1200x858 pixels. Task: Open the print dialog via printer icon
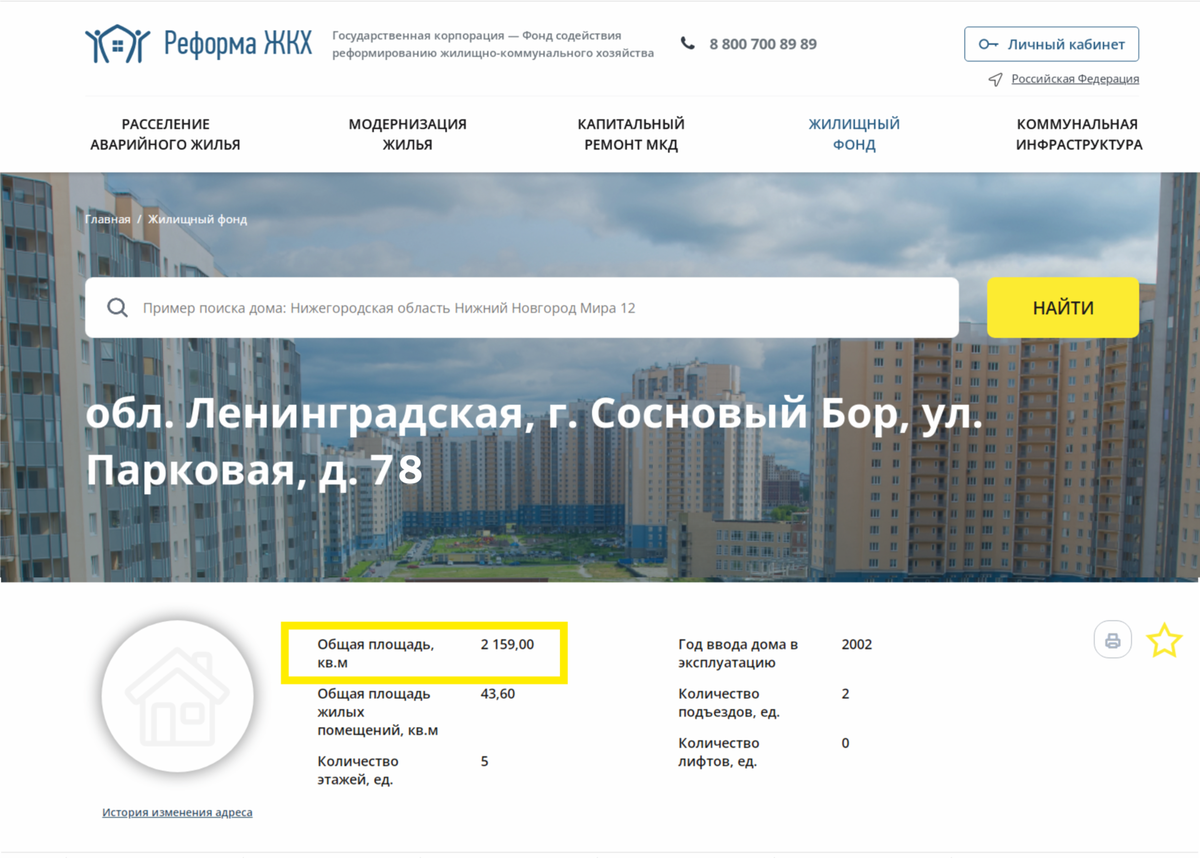(x=1111, y=640)
